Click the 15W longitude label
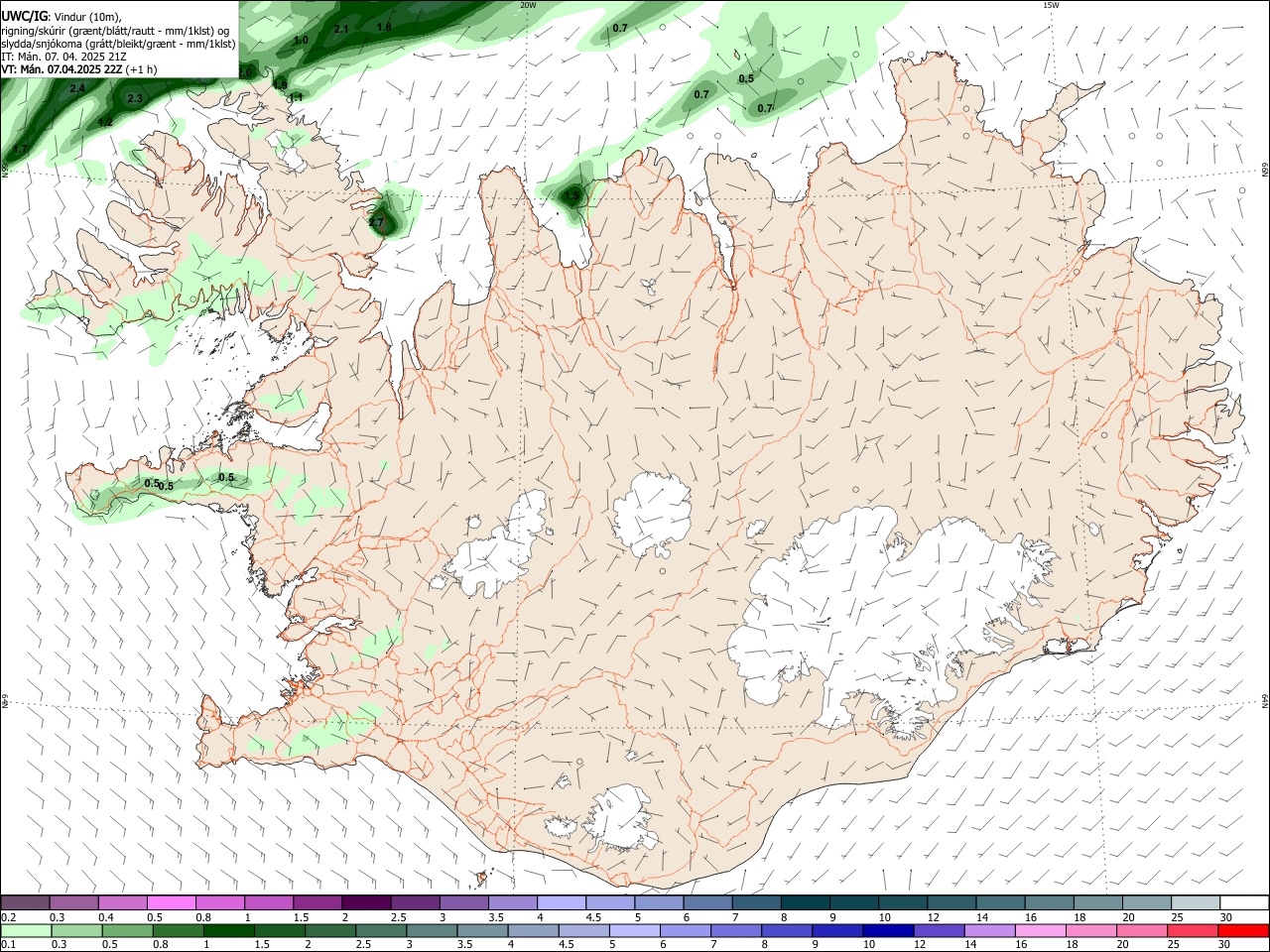The image size is (1270, 952). pos(1051,5)
